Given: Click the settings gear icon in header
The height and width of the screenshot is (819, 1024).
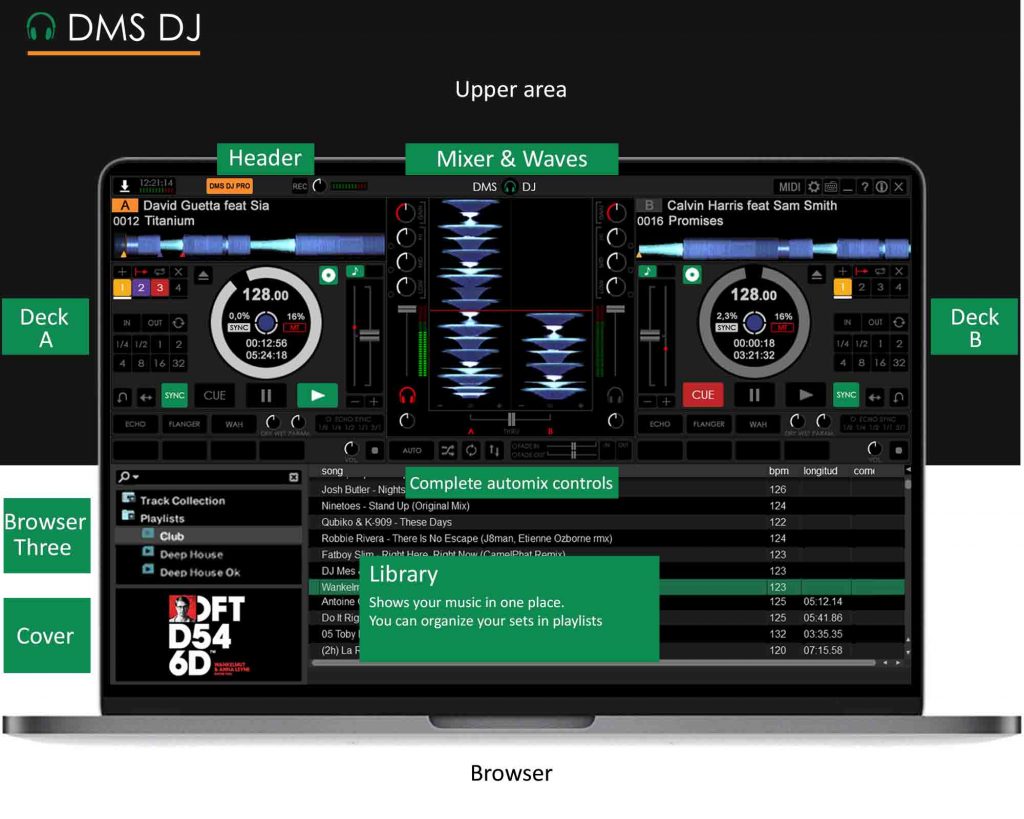Looking at the screenshot, I should click(x=813, y=187).
